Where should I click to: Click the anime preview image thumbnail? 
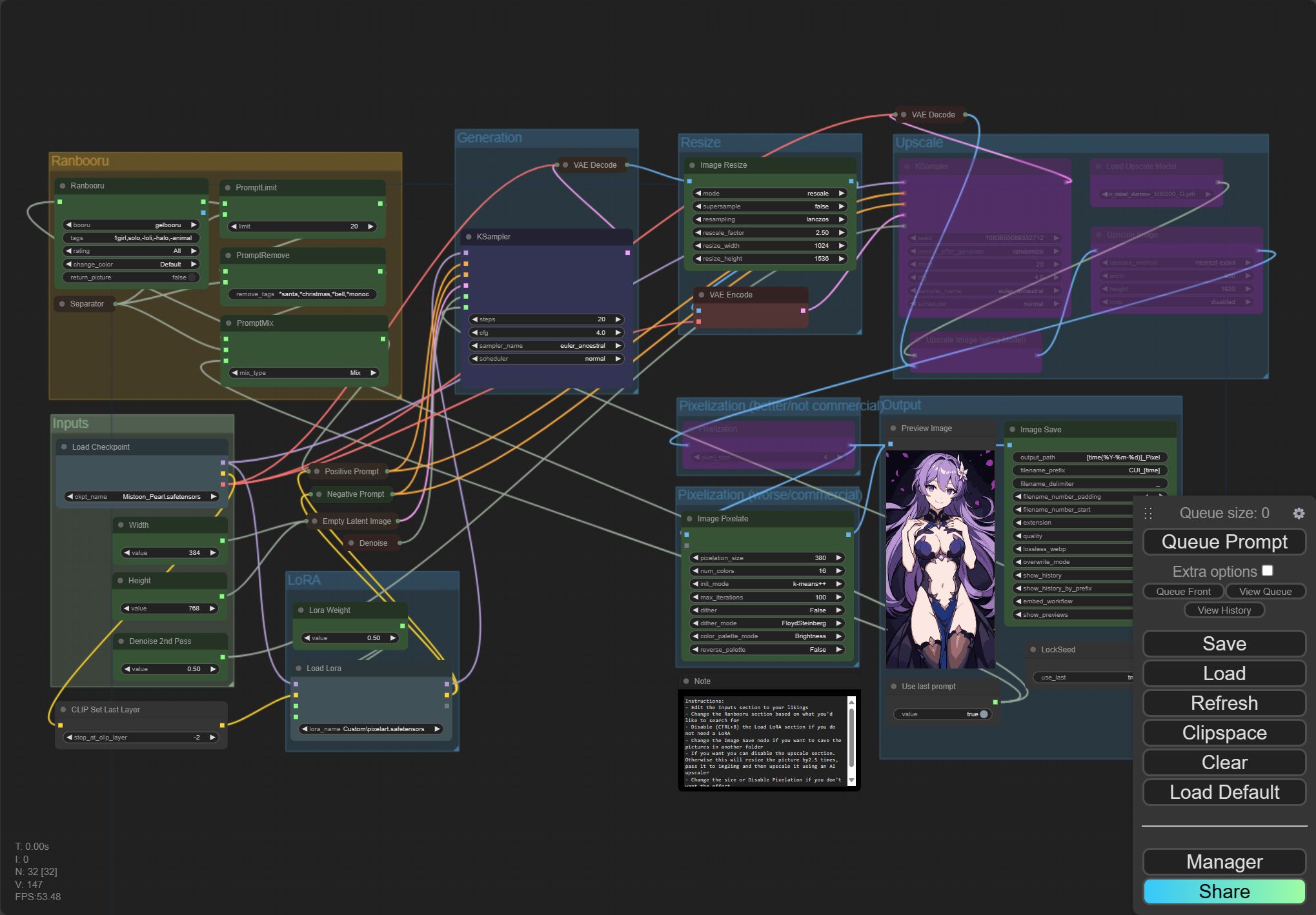point(940,559)
